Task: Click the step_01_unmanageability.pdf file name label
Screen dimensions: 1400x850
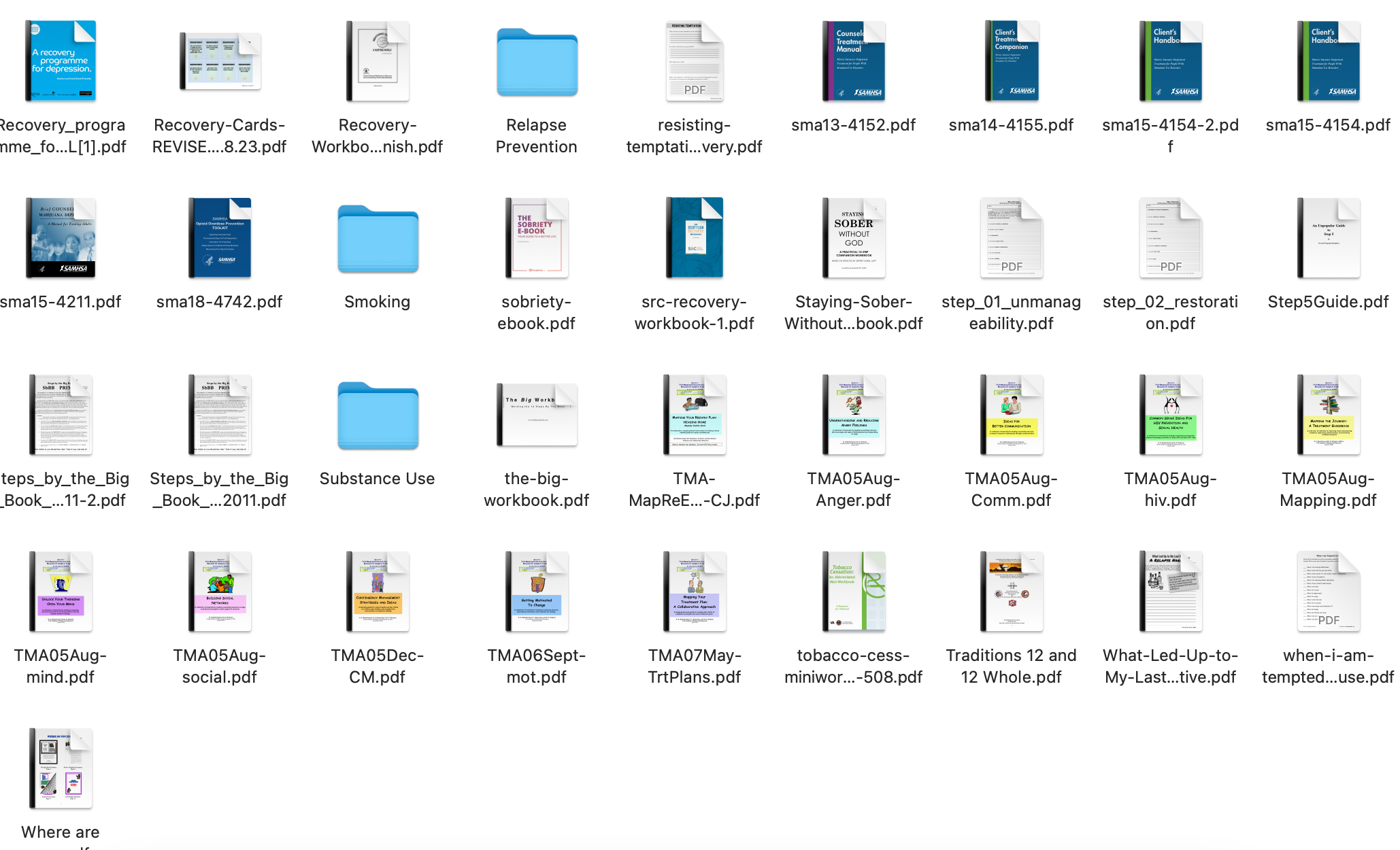Action: tap(1011, 312)
